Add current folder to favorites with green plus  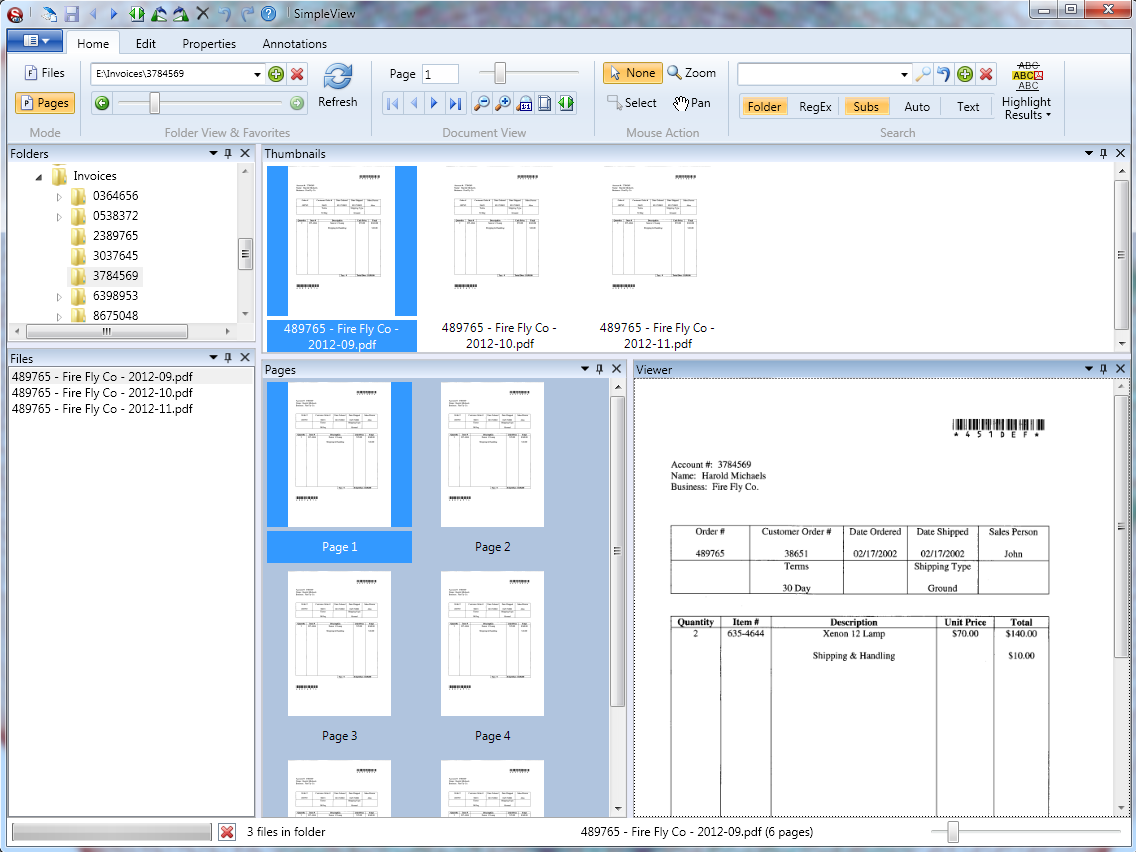coord(276,74)
